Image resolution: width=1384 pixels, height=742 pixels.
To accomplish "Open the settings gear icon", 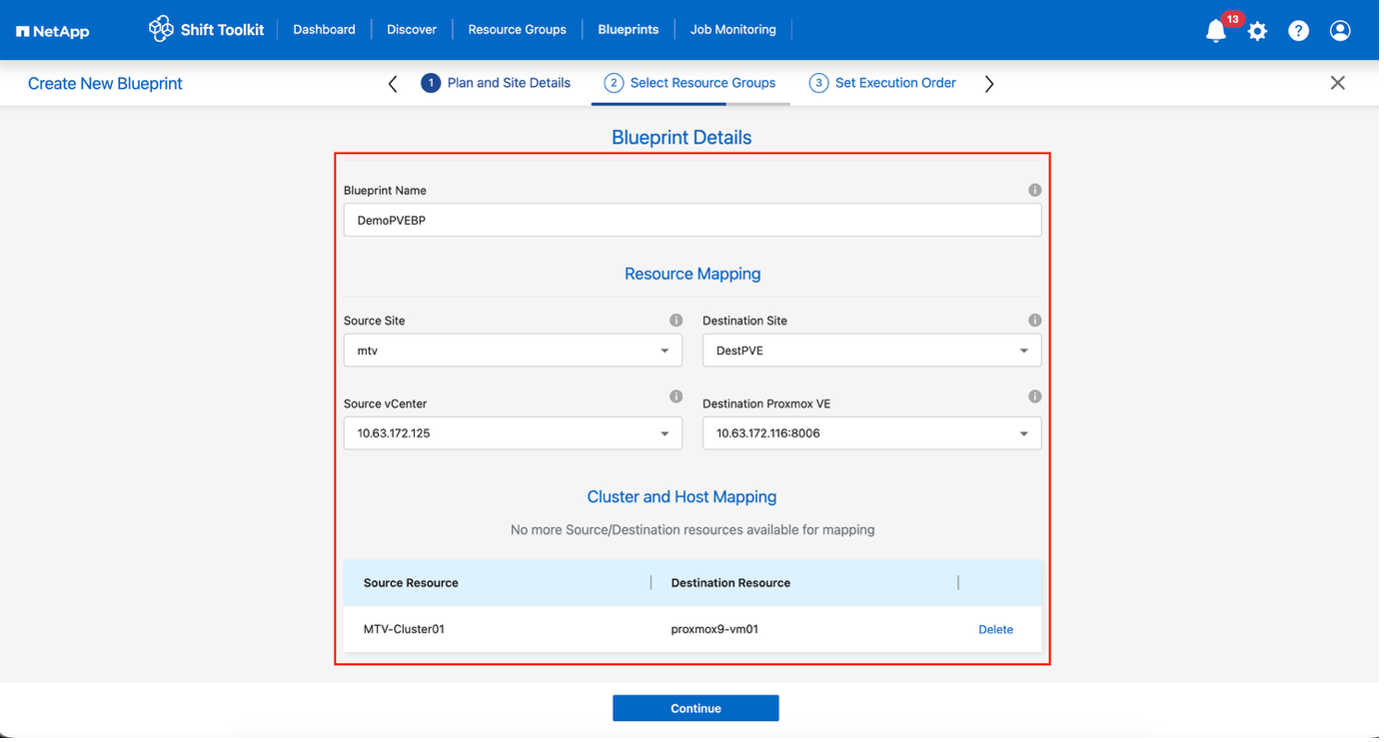I will (1257, 31).
